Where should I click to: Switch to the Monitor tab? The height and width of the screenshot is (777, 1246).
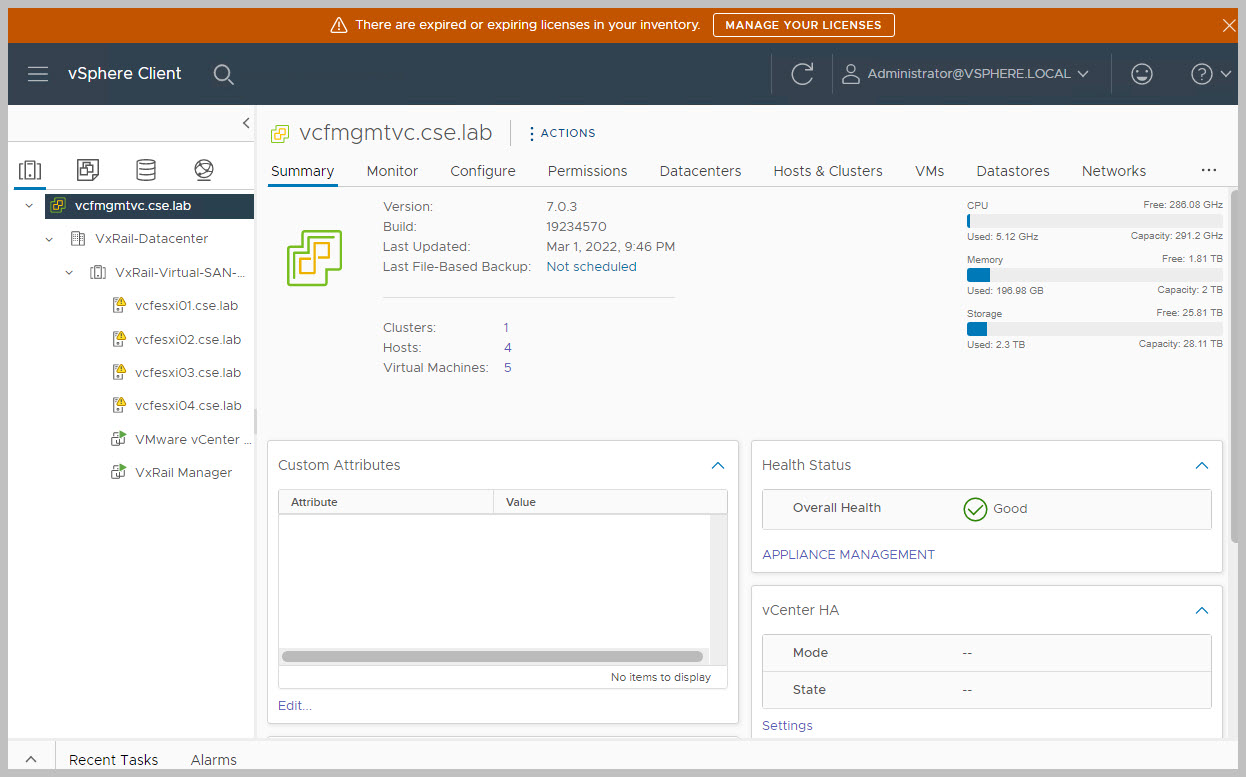(392, 171)
